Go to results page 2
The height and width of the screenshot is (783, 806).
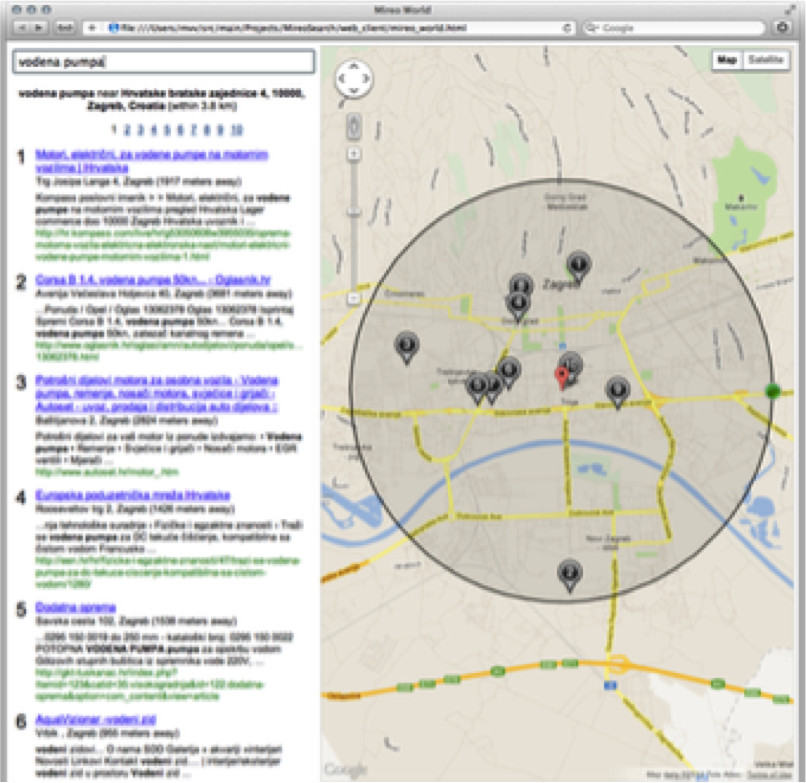pos(127,130)
